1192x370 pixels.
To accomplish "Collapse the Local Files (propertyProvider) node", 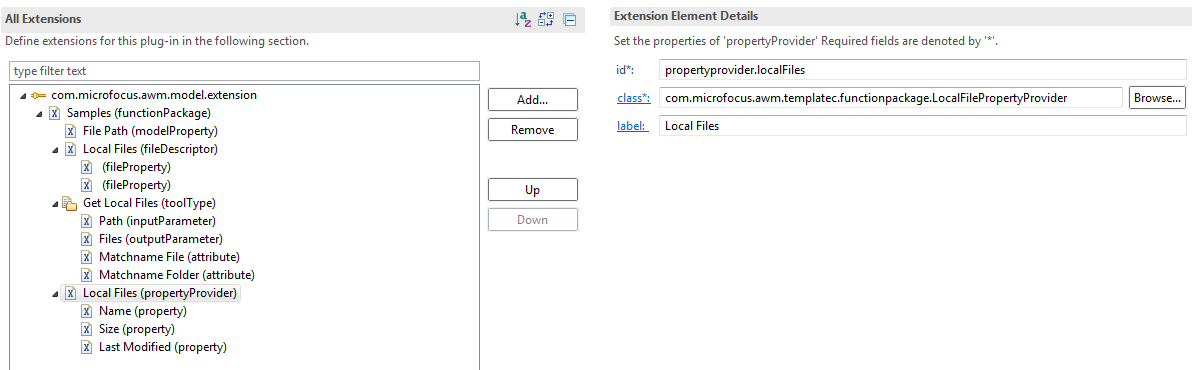I will pos(55,294).
